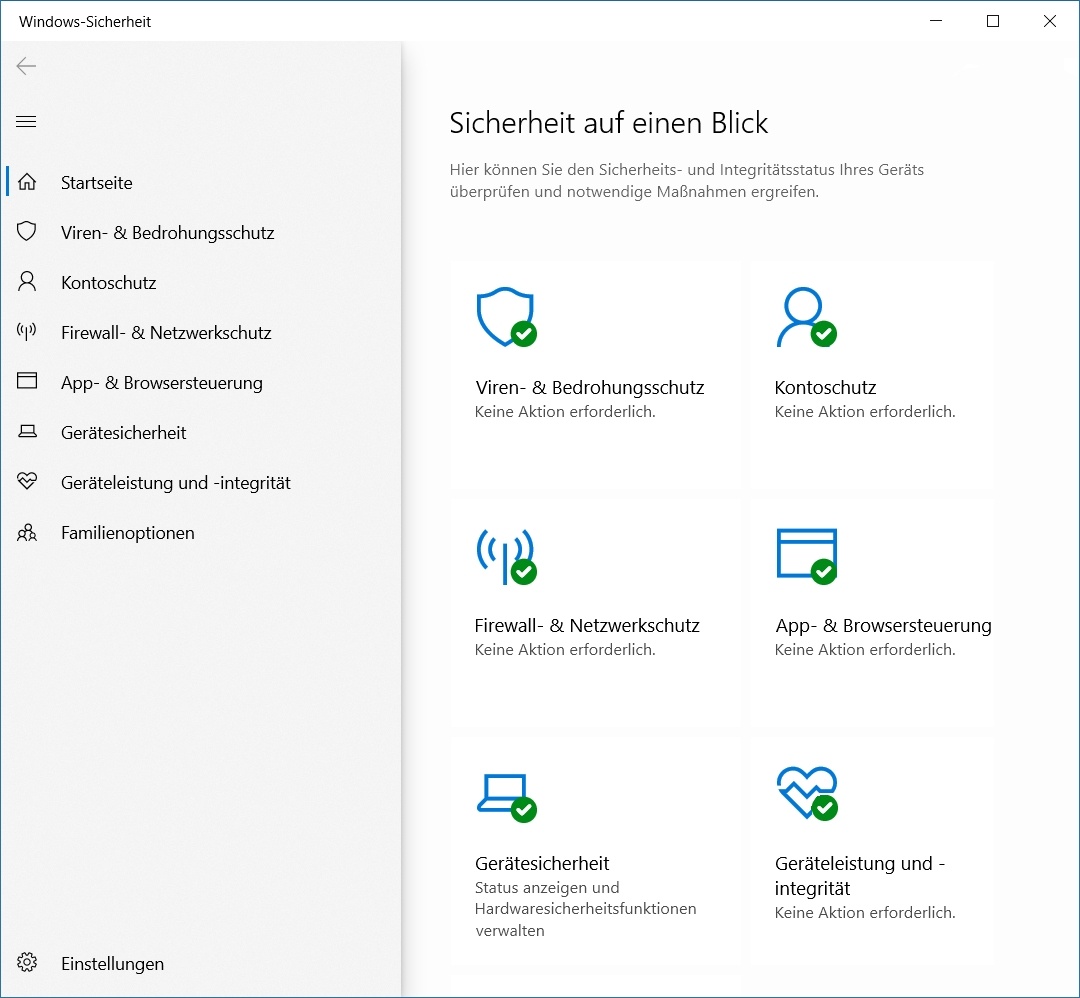Click the person icon for Kontoschutz in sidebar
The width and height of the screenshot is (1080, 998).
27,282
